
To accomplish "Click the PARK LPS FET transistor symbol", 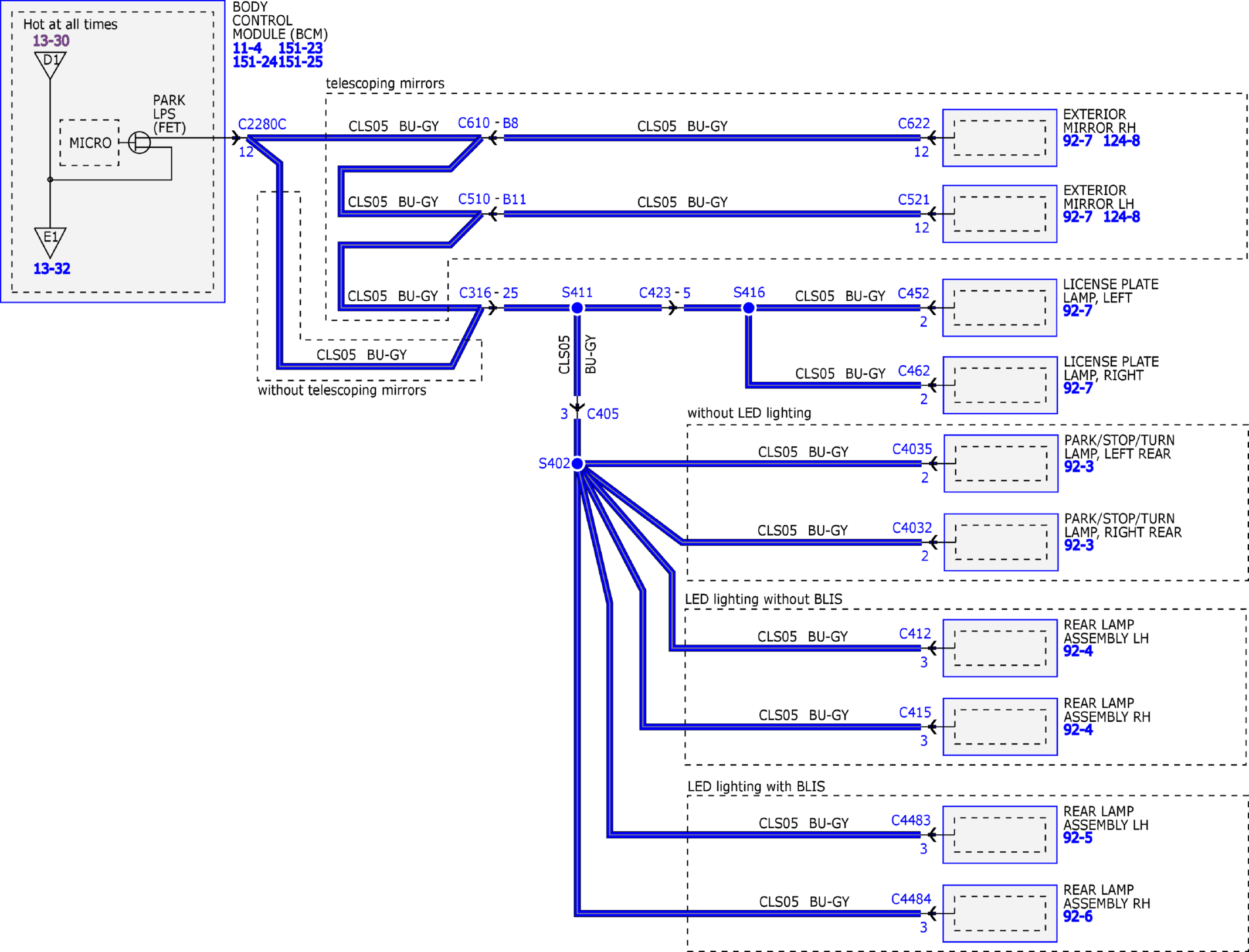I will pyautogui.click(x=139, y=142).
